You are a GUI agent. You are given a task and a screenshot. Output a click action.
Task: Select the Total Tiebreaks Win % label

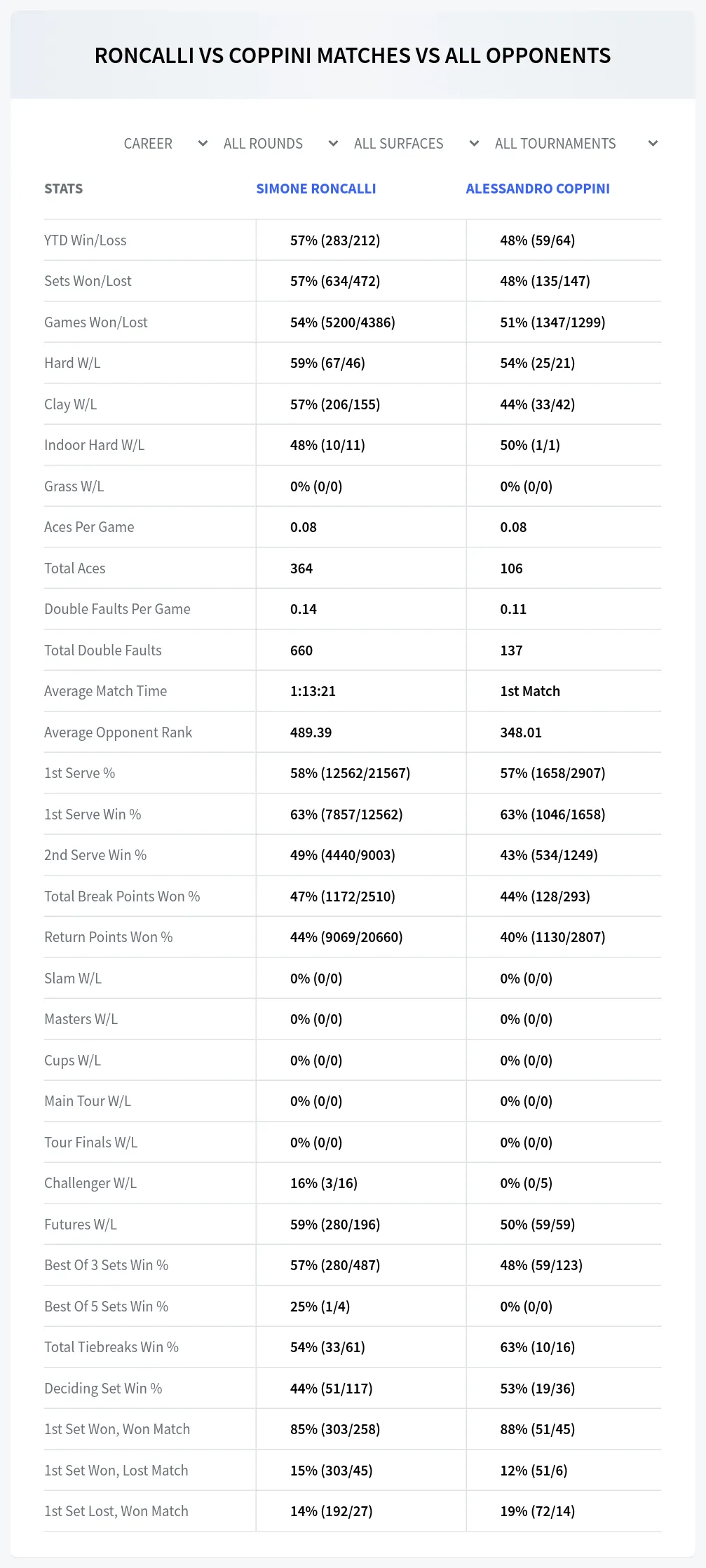(x=111, y=1347)
